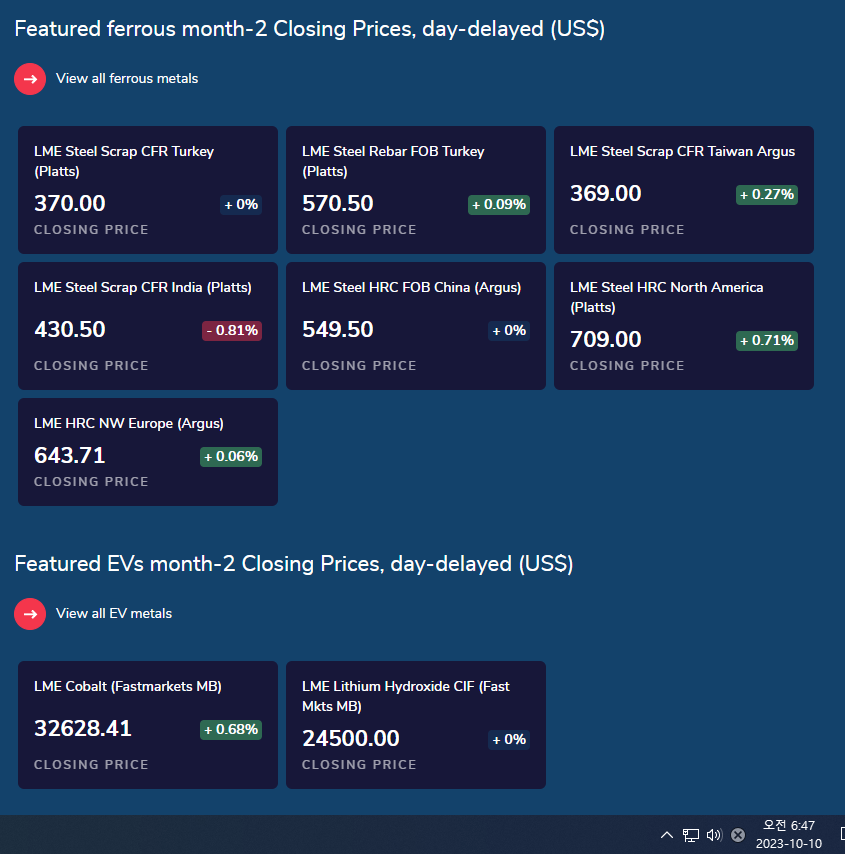
Task: Open the volume speaker icon in the tray
Action: coord(714,834)
